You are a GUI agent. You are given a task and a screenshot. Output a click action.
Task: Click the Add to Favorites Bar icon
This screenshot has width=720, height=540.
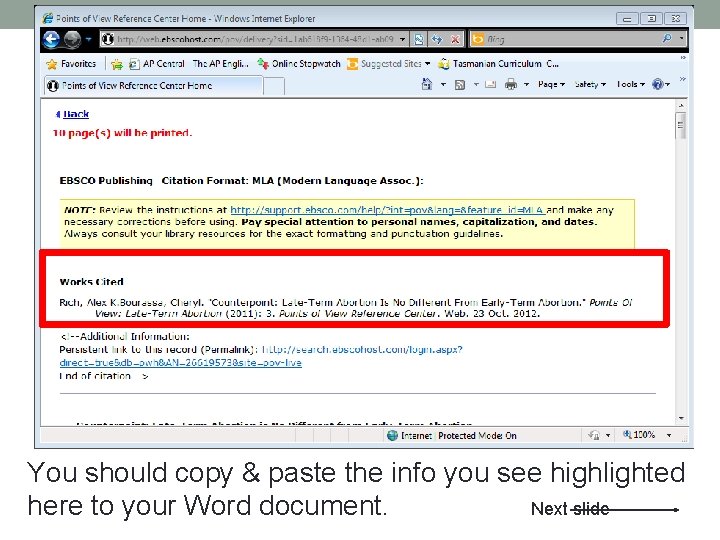tap(117, 64)
